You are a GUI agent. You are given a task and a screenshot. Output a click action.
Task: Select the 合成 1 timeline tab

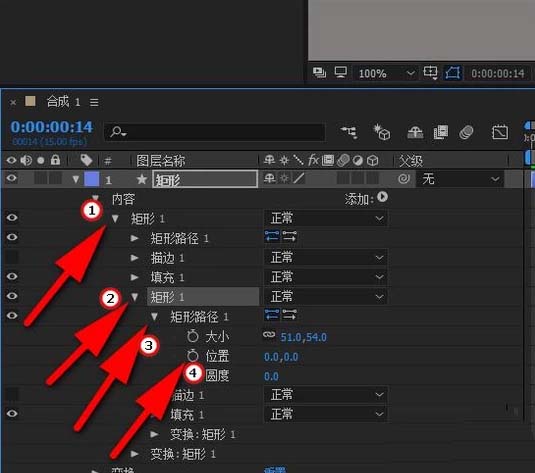pos(63,101)
